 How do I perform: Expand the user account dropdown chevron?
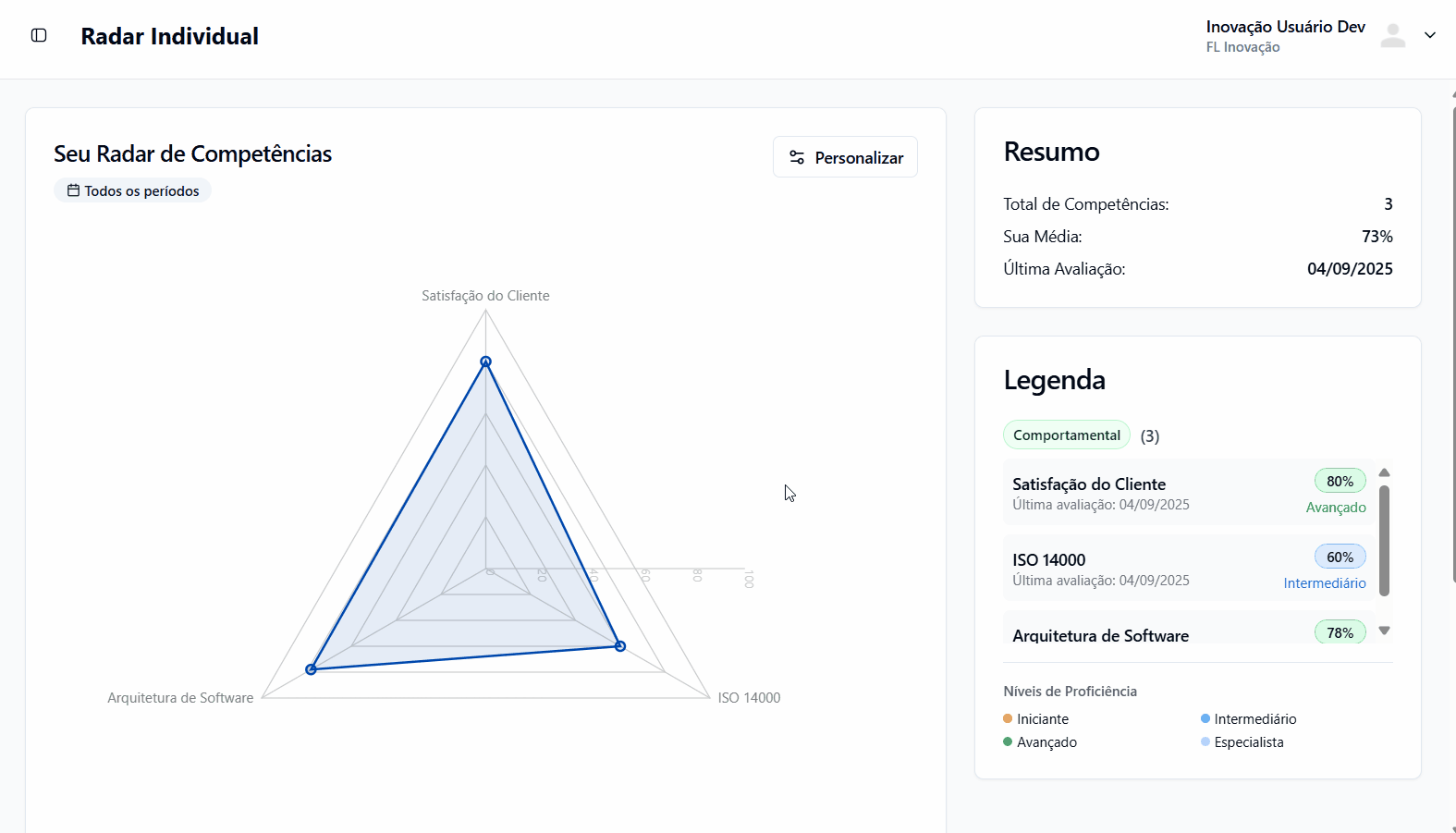pyautogui.click(x=1429, y=35)
